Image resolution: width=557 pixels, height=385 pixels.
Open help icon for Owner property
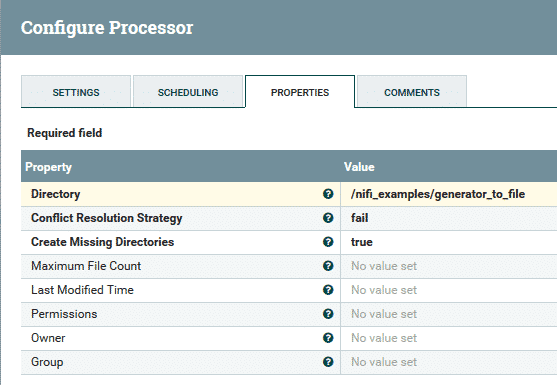tap(328, 338)
